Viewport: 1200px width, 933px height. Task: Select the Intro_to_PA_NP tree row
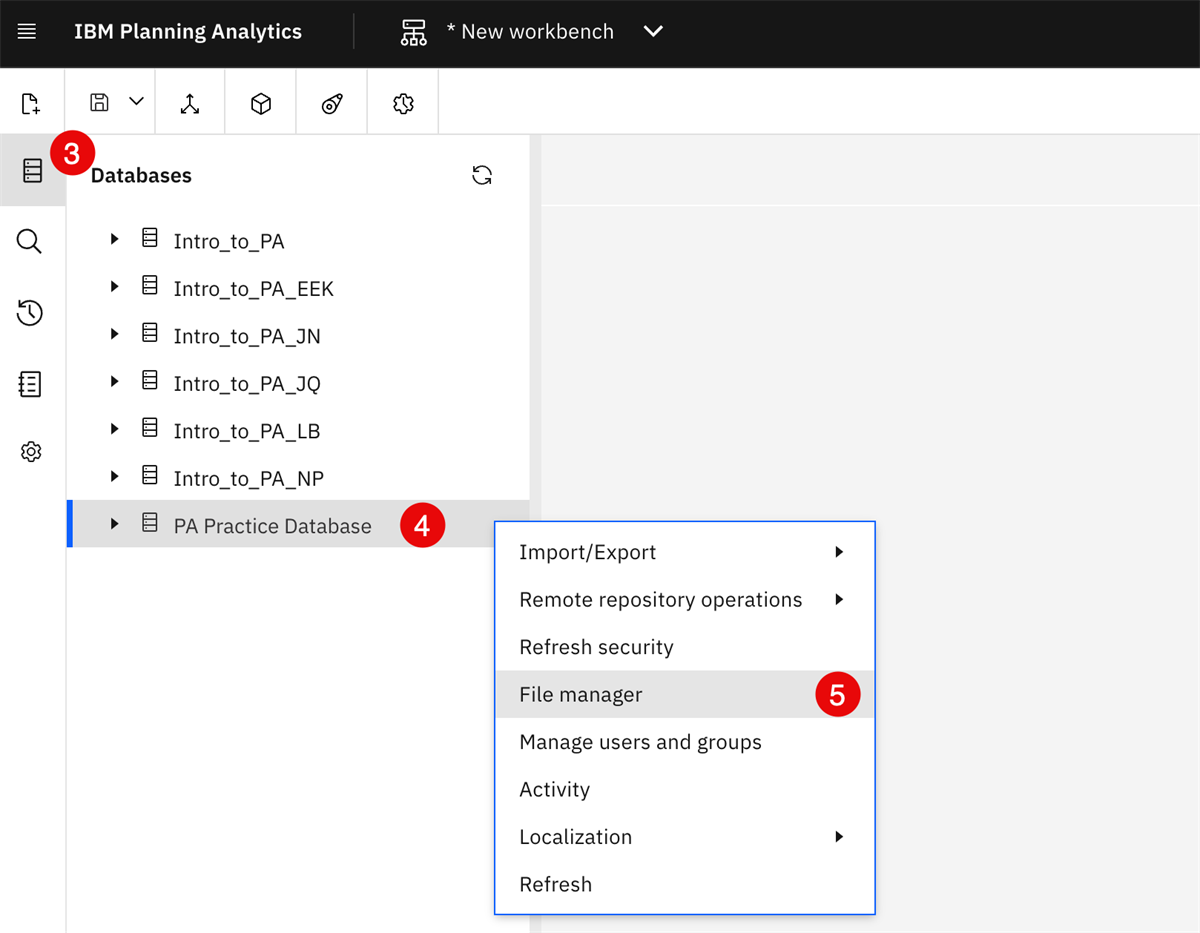click(298, 478)
